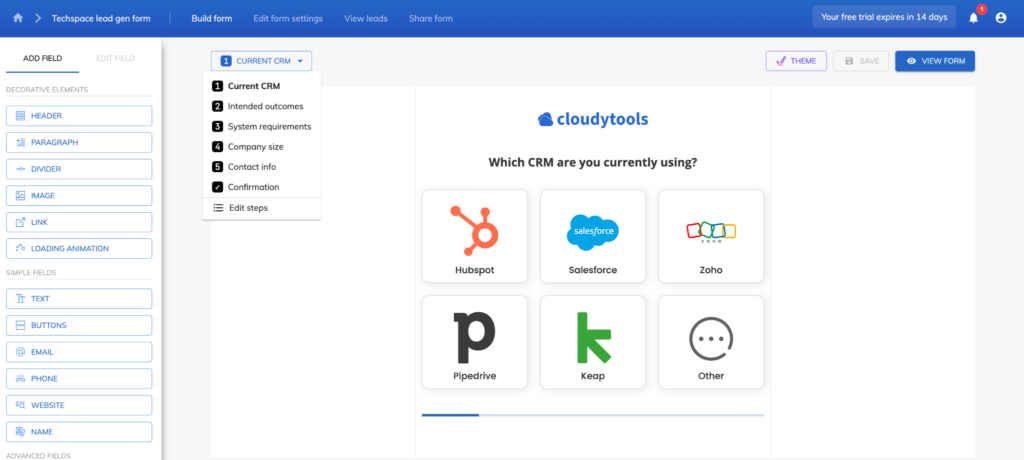Select the System requirements step
Viewport: 1024px width, 460px height.
[261, 126]
